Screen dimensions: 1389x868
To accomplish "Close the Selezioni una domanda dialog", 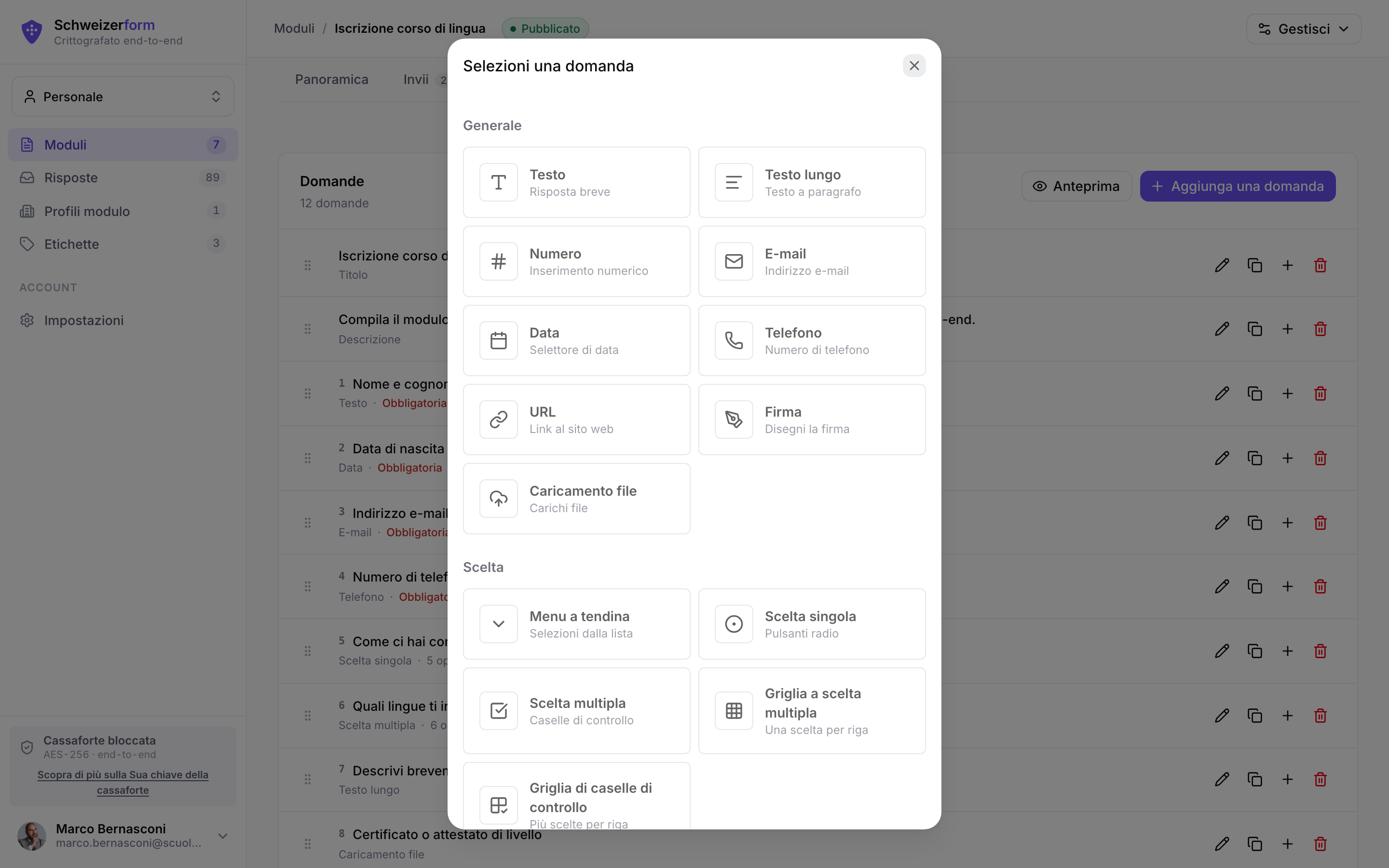I will (914, 66).
